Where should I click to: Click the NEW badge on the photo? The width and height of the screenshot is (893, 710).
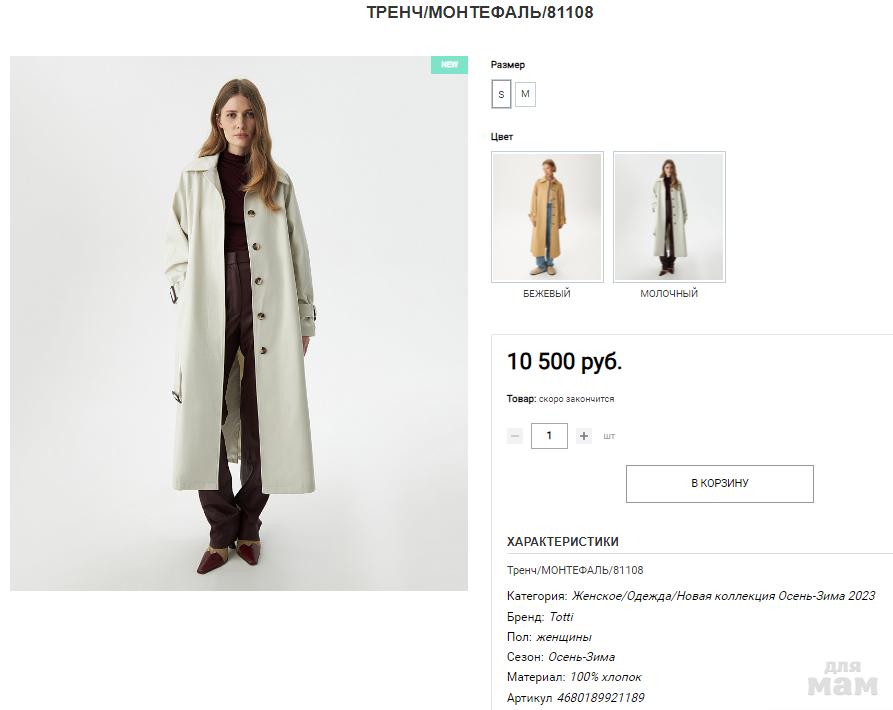tap(449, 65)
